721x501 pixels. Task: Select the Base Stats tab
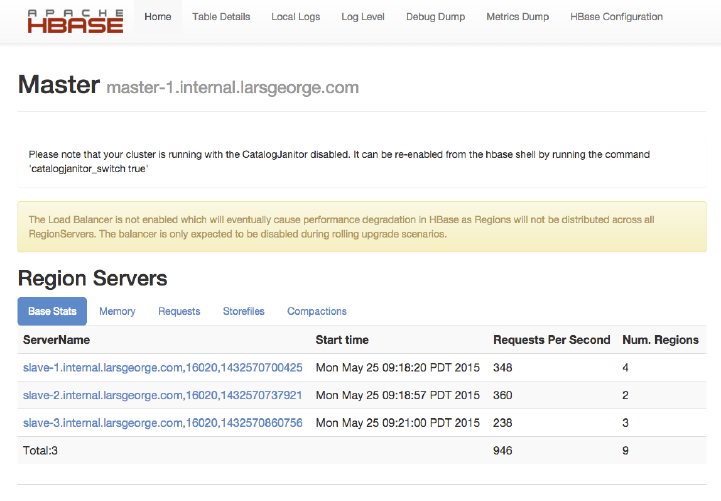point(52,311)
